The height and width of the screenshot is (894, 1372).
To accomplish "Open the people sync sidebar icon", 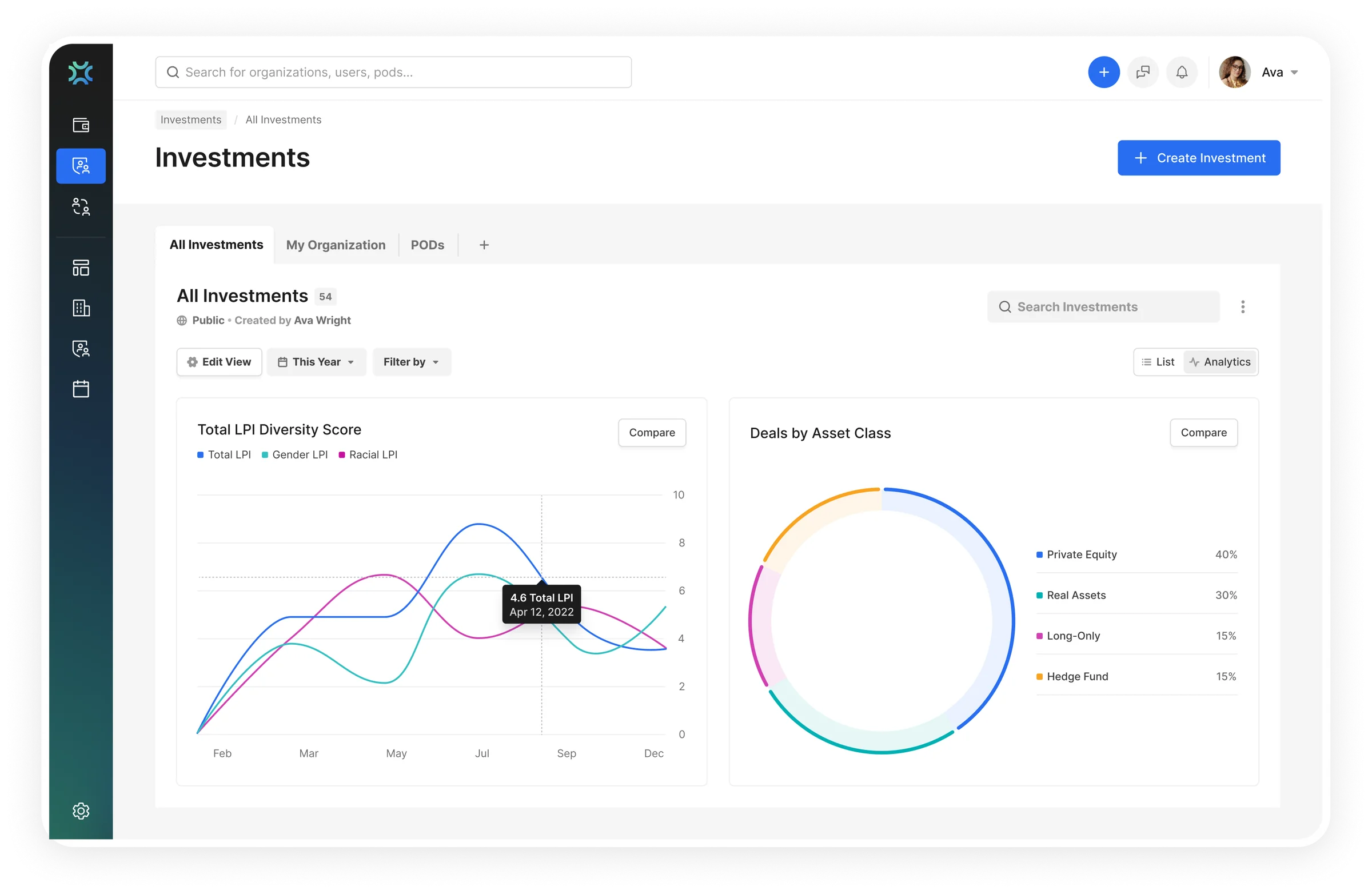I will click(81, 206).
